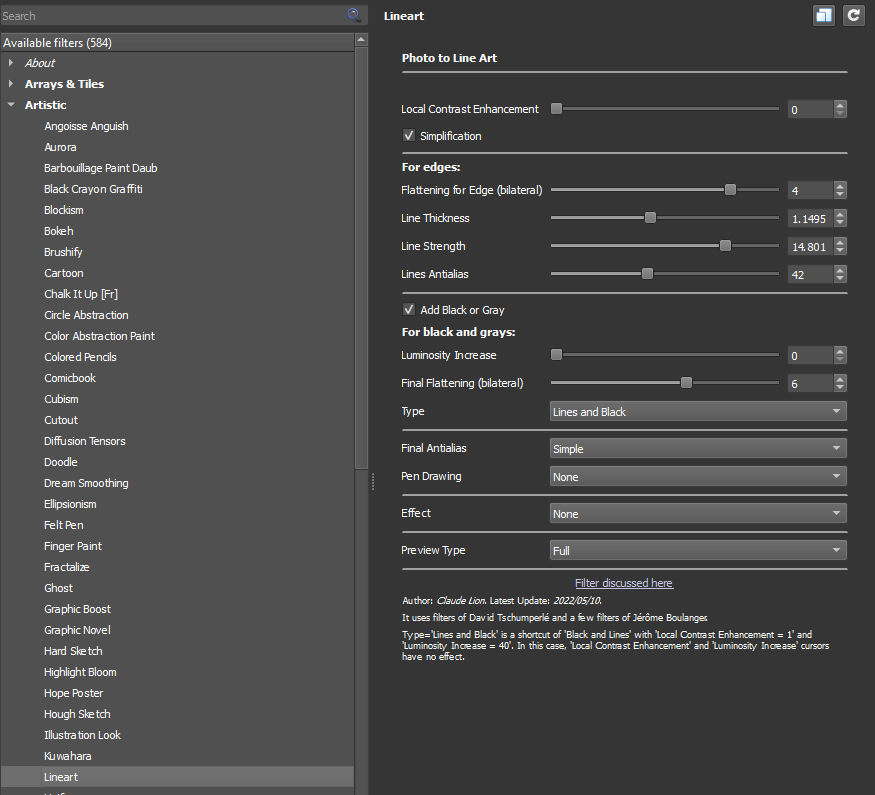Image resolution: width=875 pixels, height=795 pixels.
Task: Disable the Simplification checkbox
Action: click(408, 136)
